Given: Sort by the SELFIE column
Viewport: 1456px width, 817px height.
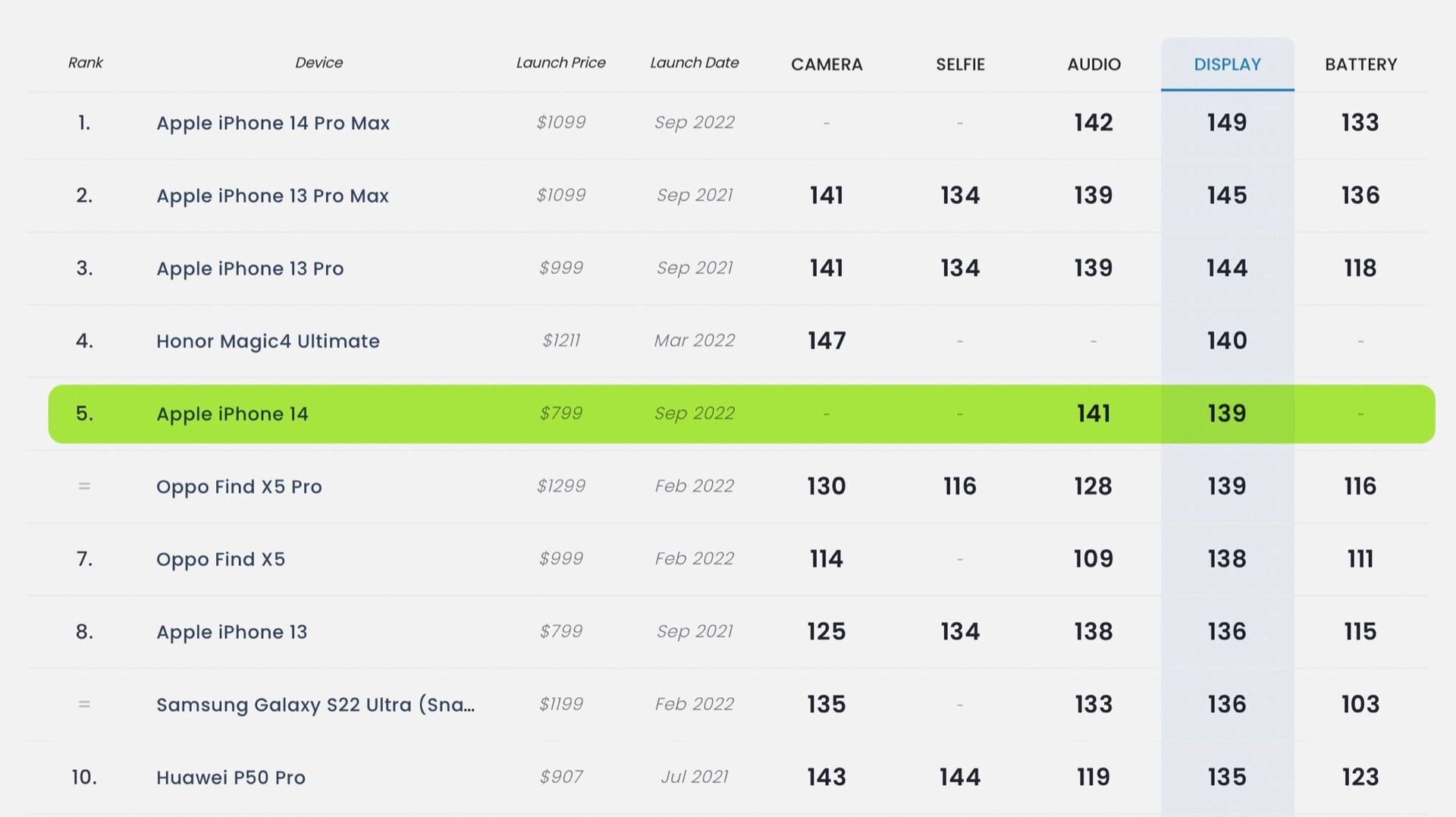Looking at the screenshot, I should (960, 64).
